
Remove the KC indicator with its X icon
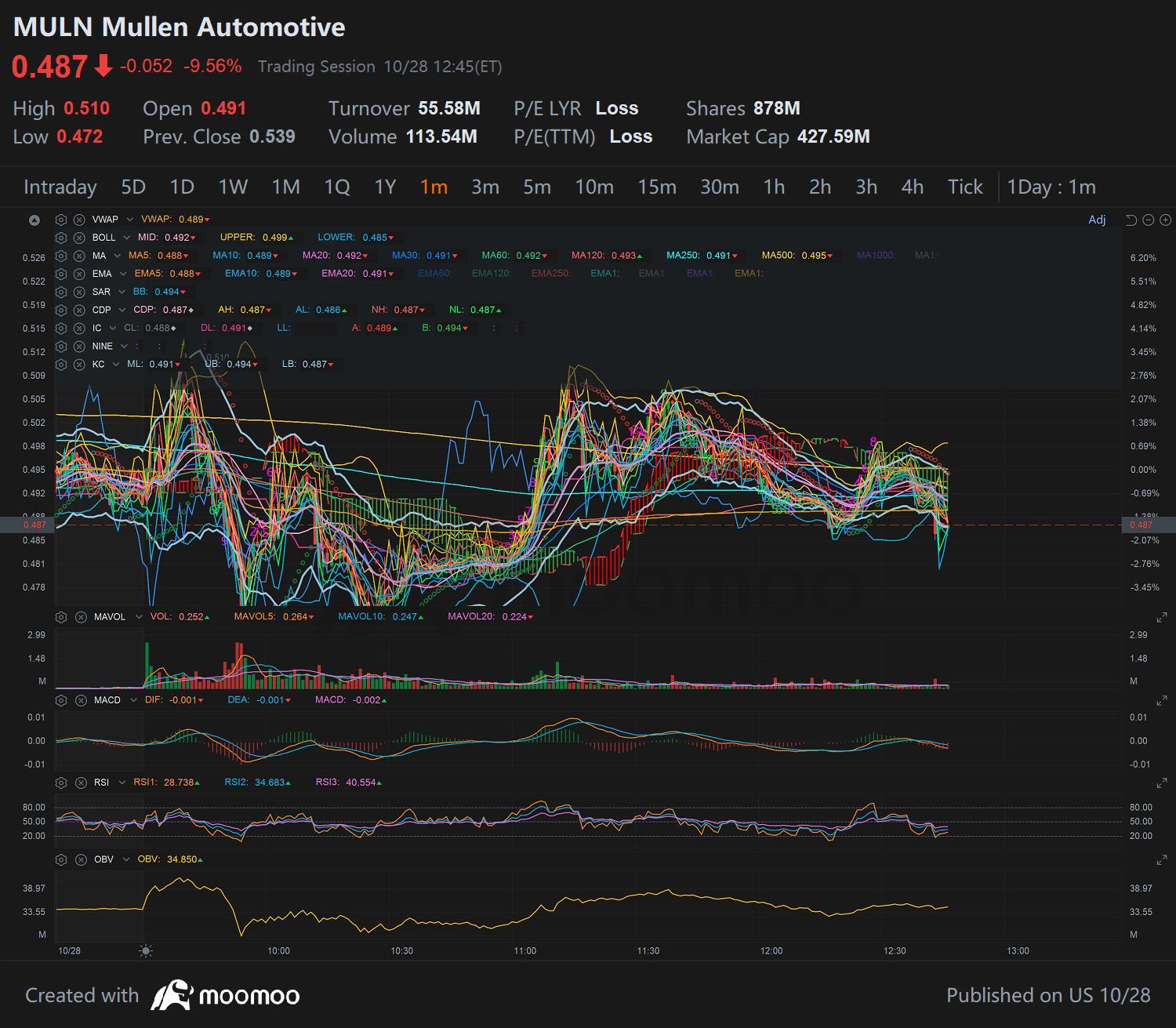point(79,365)
